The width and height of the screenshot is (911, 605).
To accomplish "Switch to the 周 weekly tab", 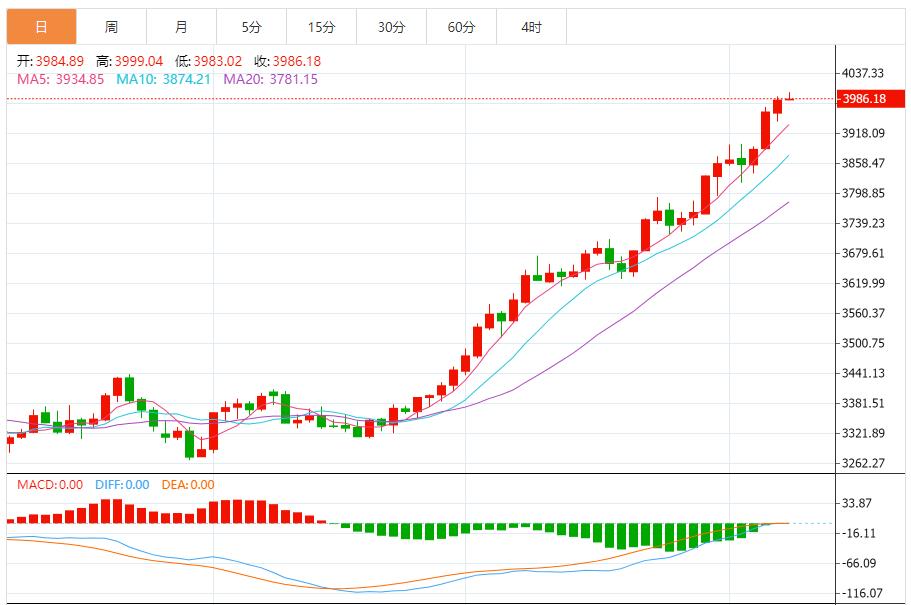I will tap(111, 27).
